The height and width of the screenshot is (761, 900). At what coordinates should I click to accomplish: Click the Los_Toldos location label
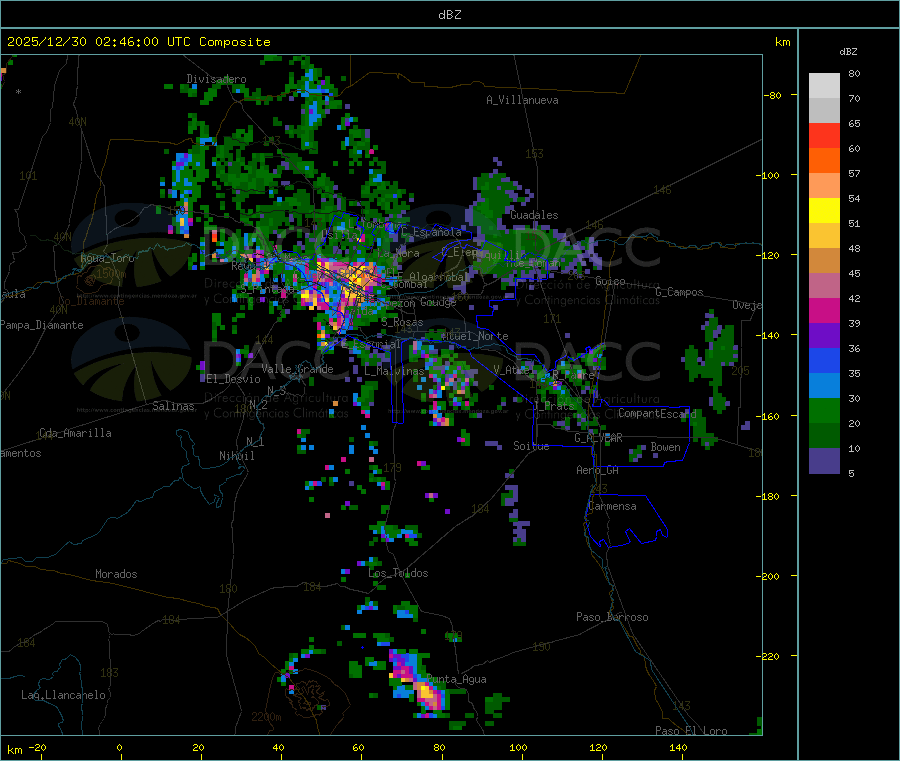398,573
